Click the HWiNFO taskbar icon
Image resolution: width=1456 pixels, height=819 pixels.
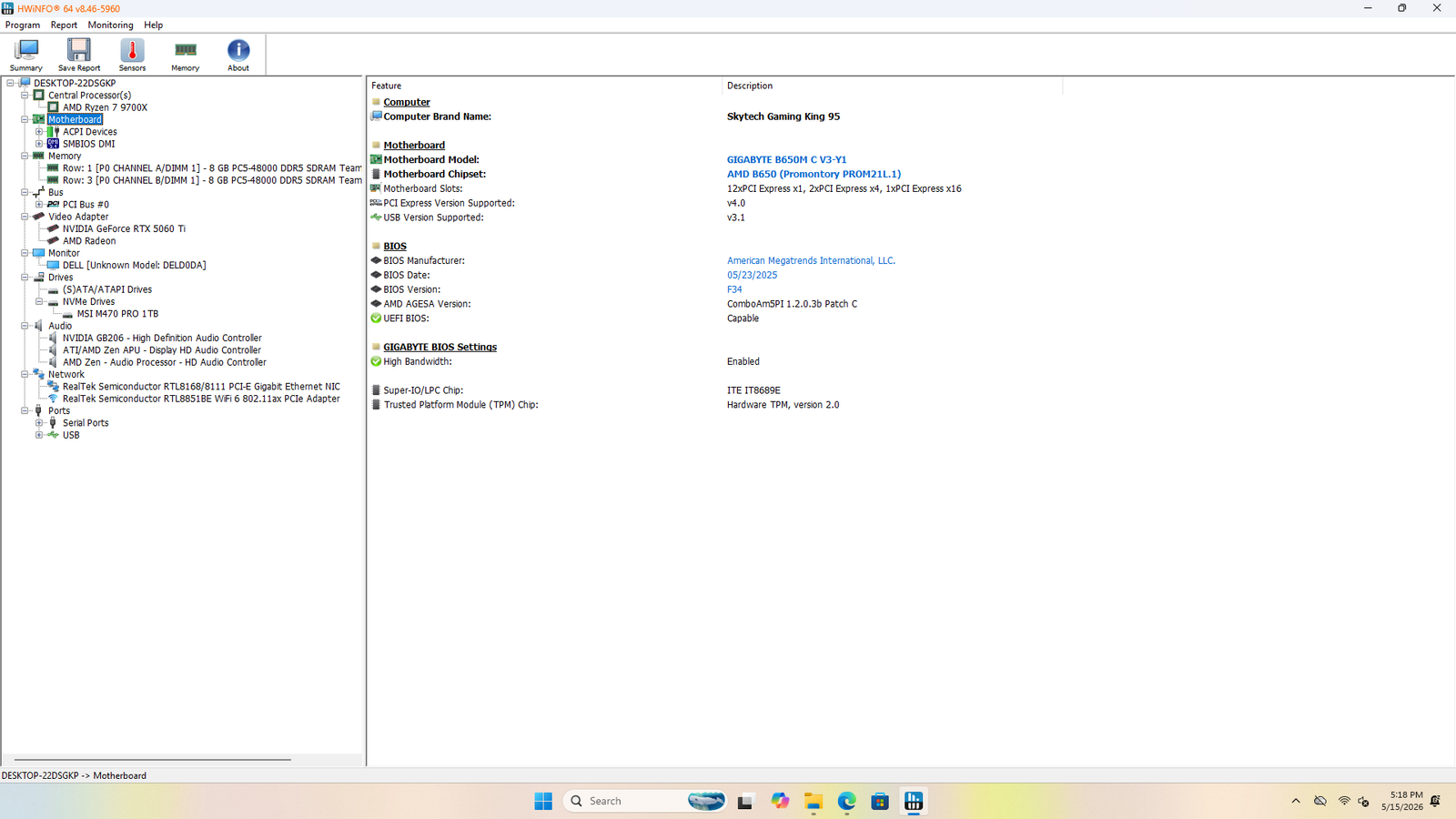tap(914, 801)
